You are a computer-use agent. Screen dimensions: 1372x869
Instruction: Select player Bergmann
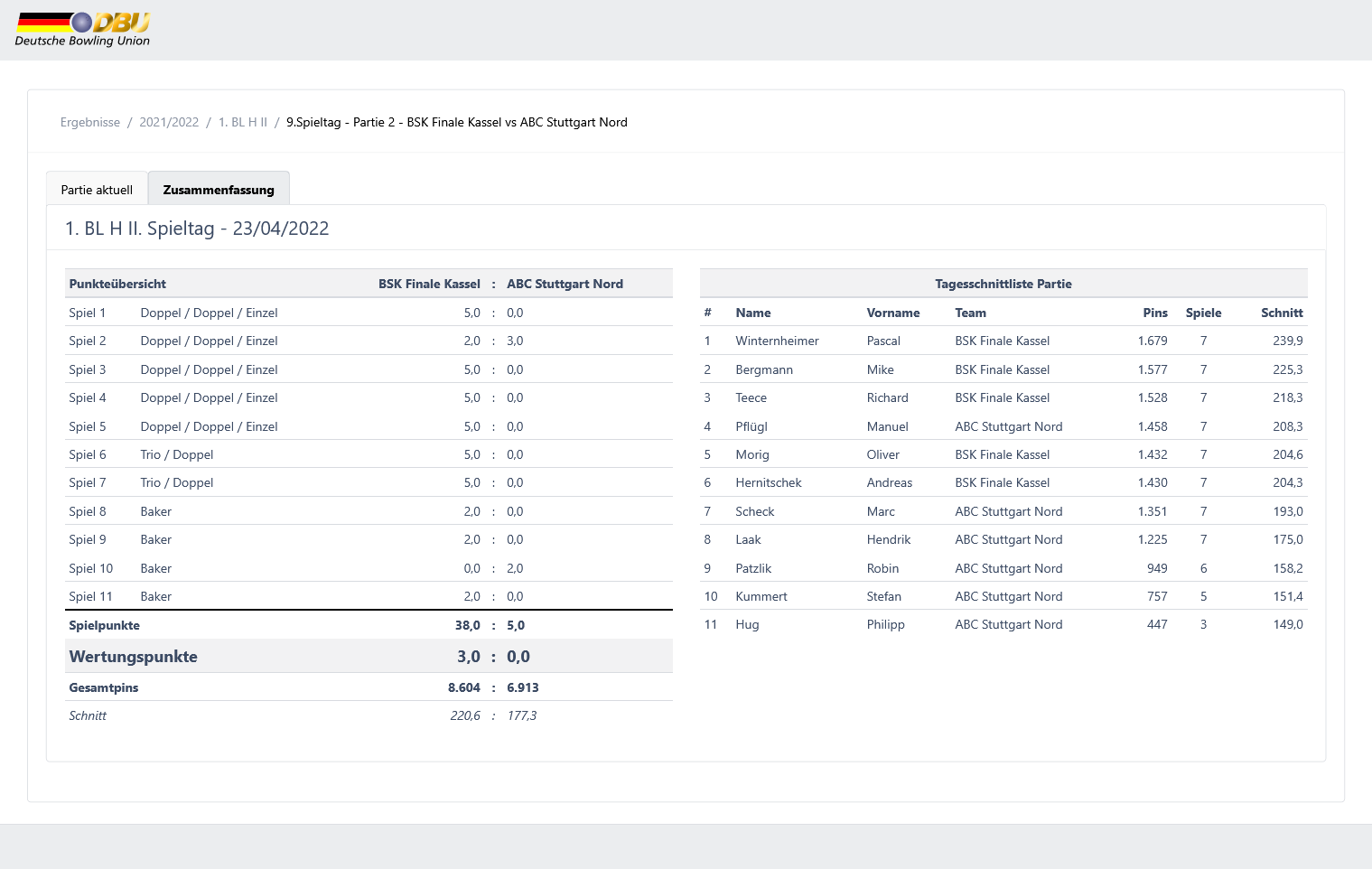click(764, 369)
